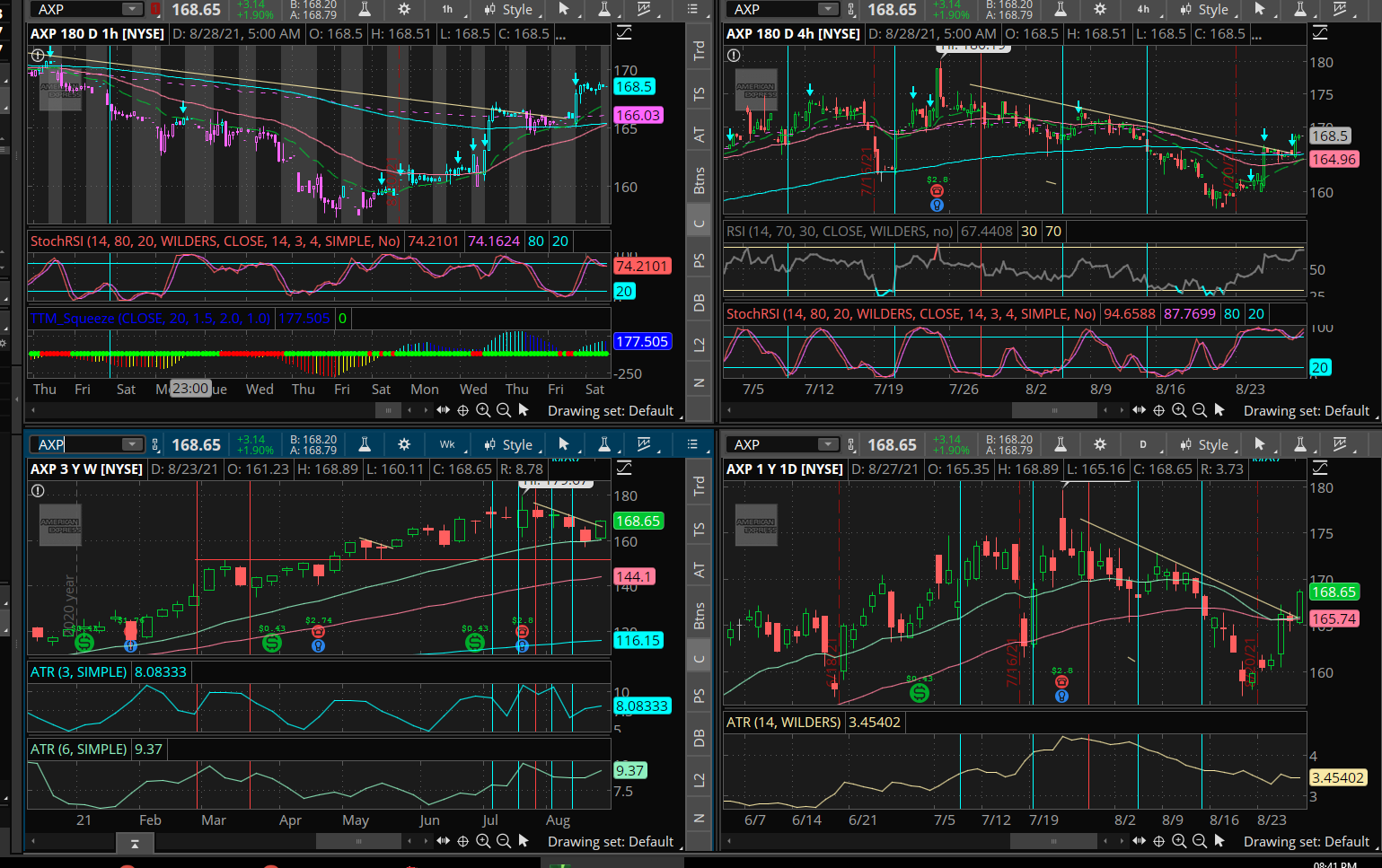Image resolution: width=1382 pixels, height=868 pixels.
Task: Toggle the Trd side tab on weekly chart
Action: 699,486
